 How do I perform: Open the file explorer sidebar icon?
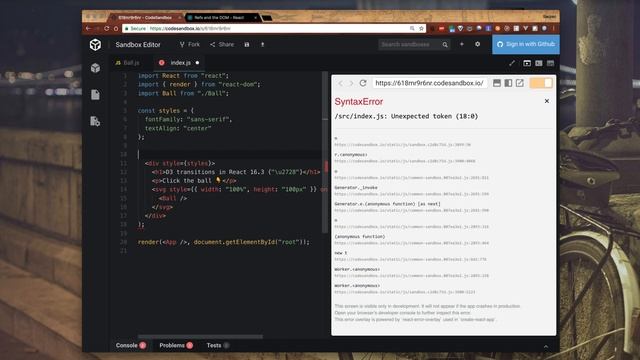point(95,95)
